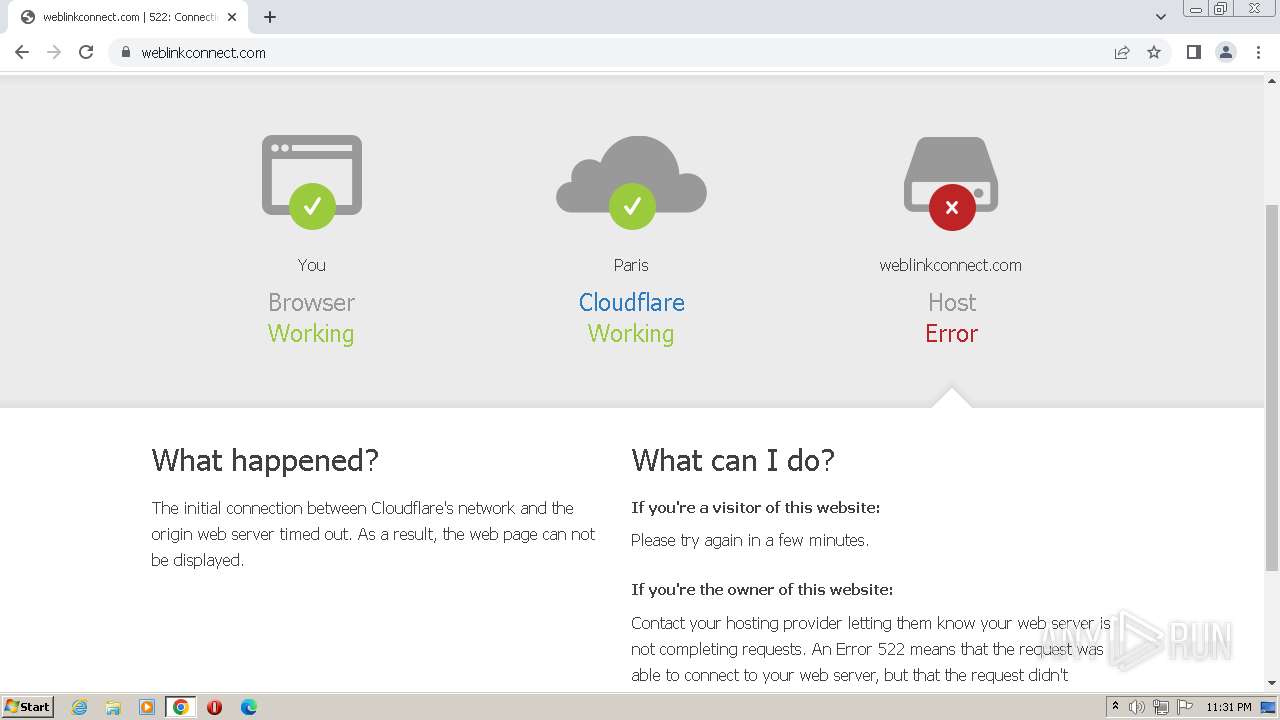The image size is (1280, 720).
Task: Click the address bar URL
Action: [203, 53]
